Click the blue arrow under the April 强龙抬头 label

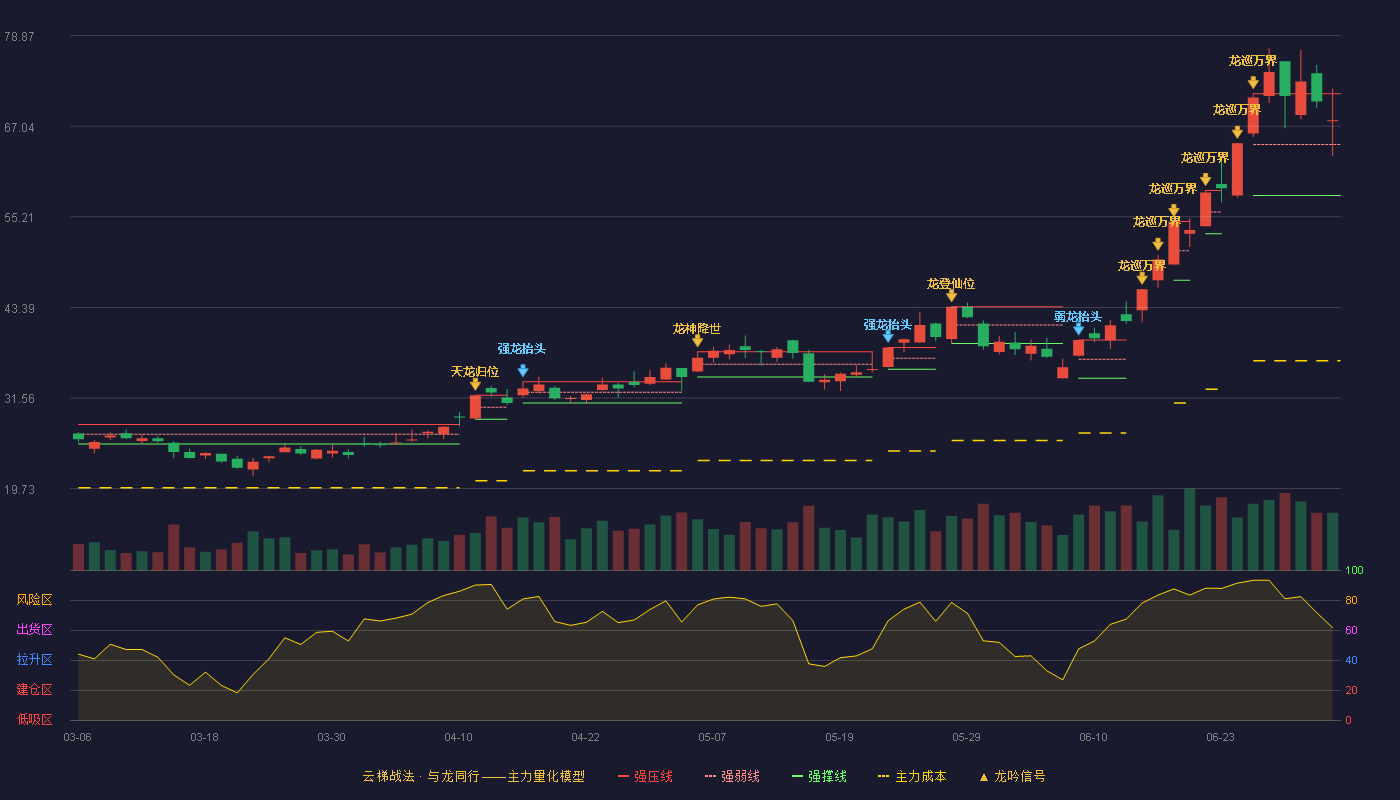coord(523,370)
